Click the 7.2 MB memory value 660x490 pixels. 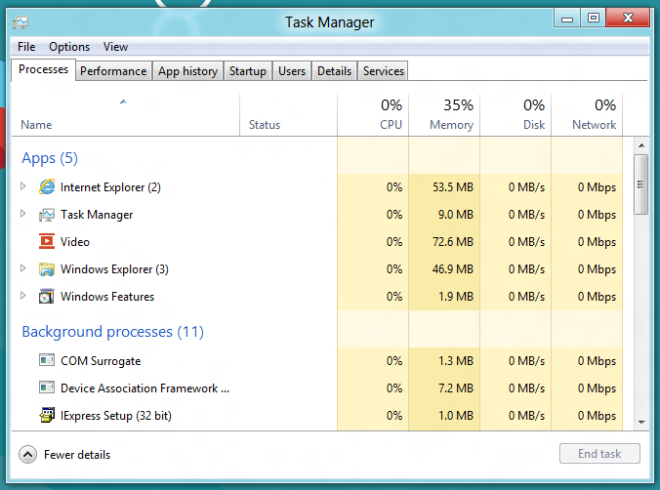pos(456,388)
